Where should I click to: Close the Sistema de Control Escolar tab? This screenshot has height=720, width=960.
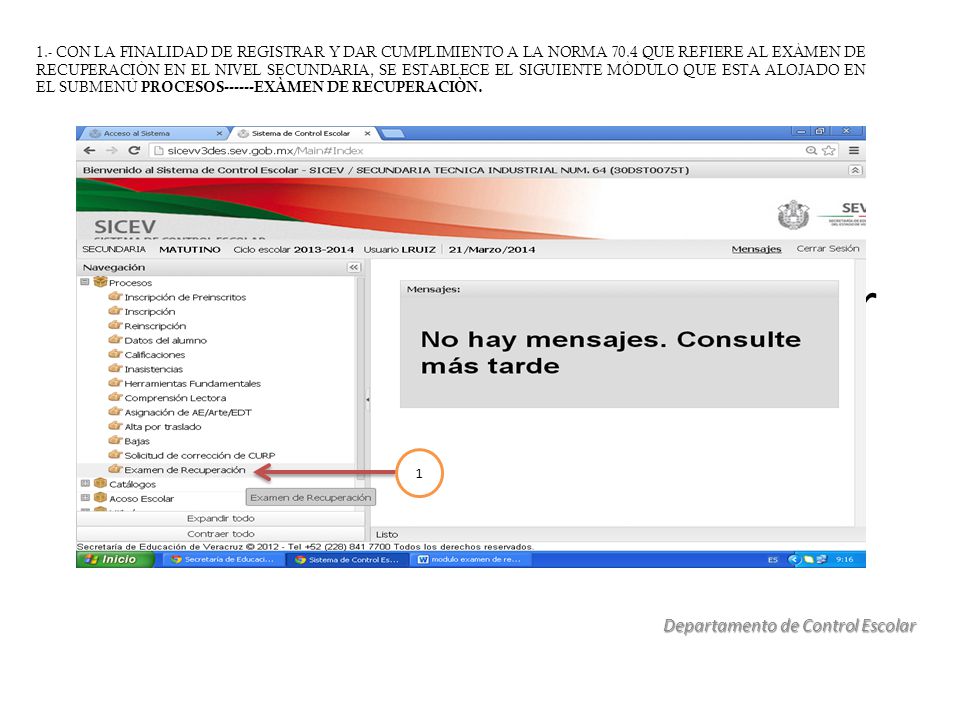[367, 133]
